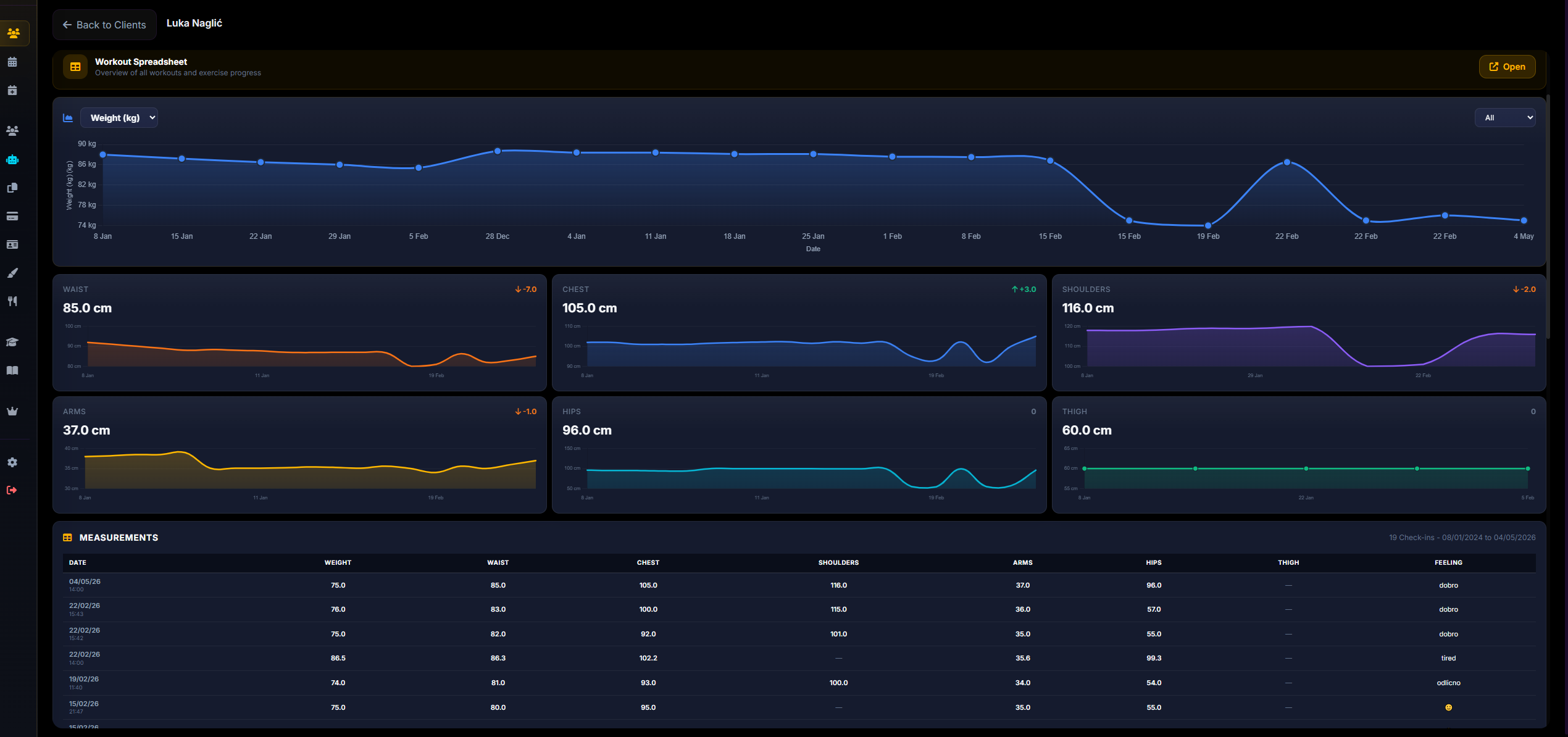Viewport: 1568px width, 737px height.
Task: Select the 04/05/26 check-in row date
Action: (85, 581)
